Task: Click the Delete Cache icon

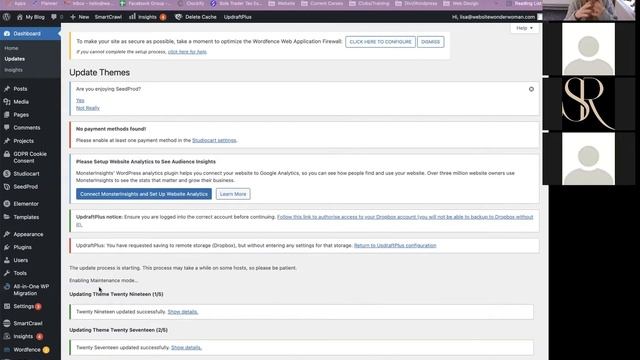Action: (x=178, y=17)
